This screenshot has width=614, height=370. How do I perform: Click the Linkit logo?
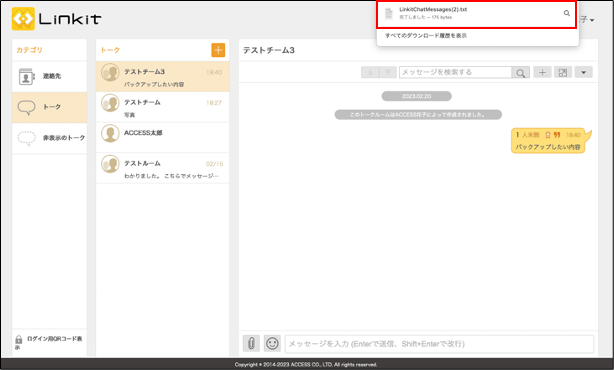tap(56, 18)
